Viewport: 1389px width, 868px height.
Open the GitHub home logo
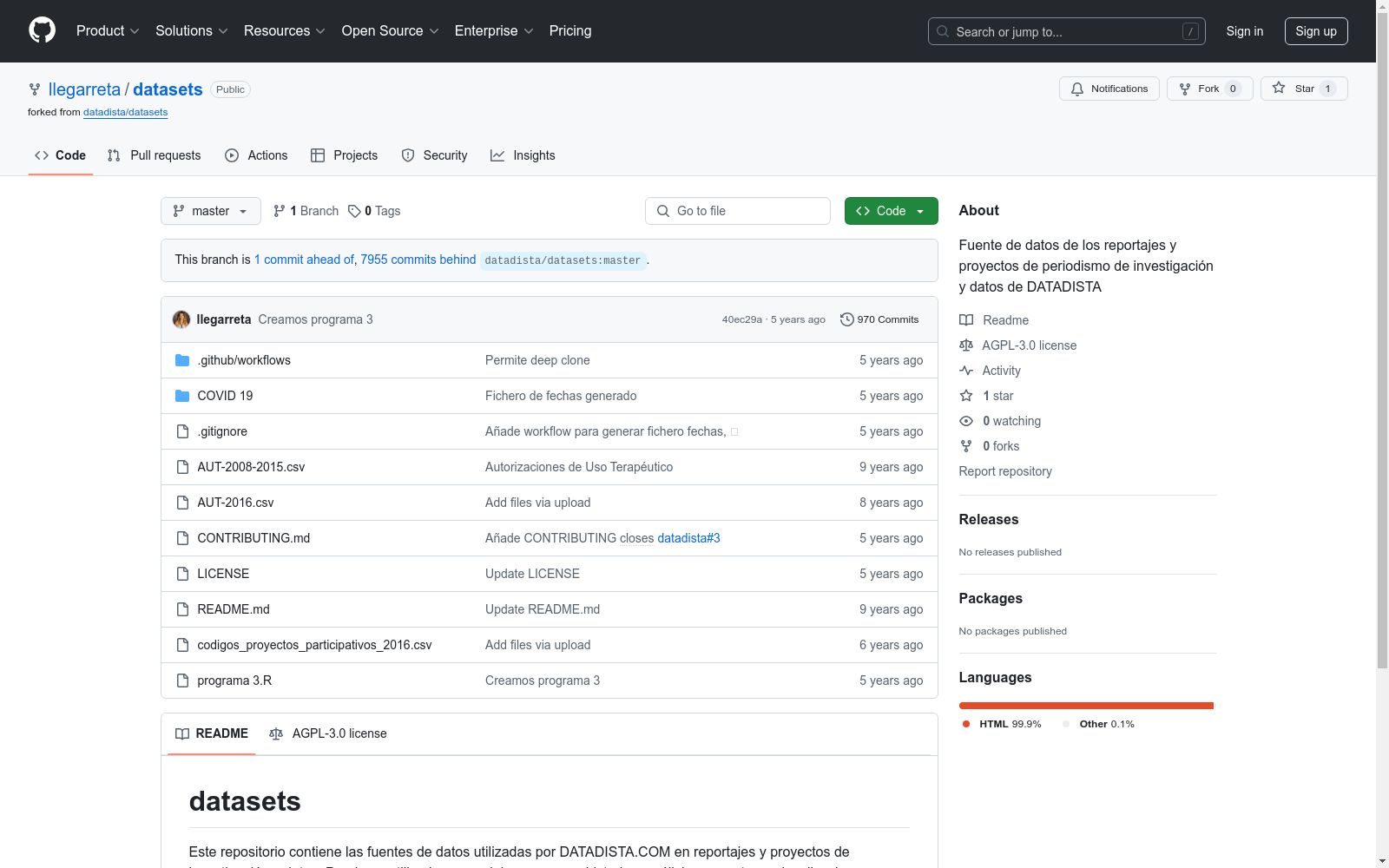point(42,30)
